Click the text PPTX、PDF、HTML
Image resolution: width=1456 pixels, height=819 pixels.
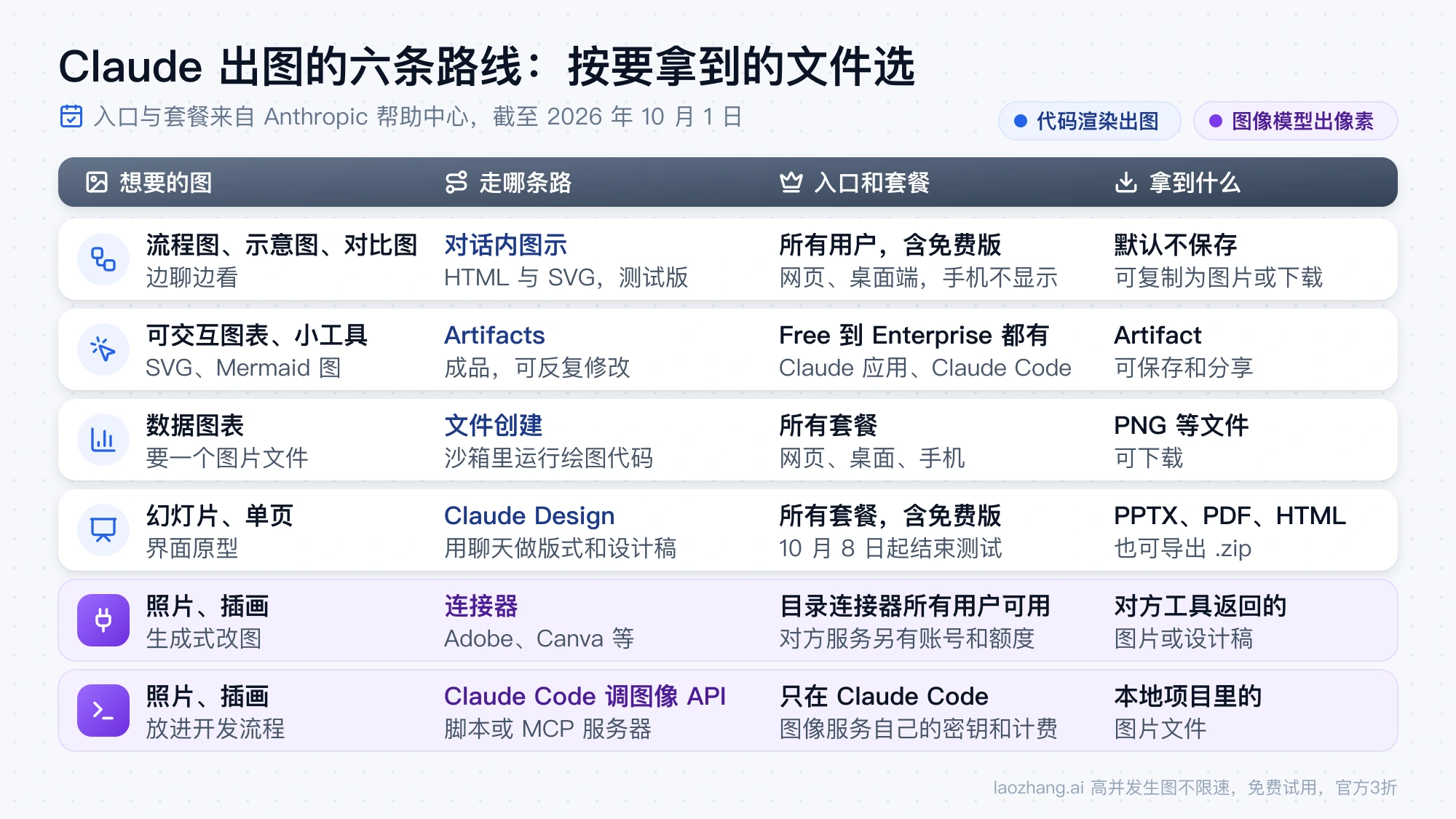pos(1230,516)
